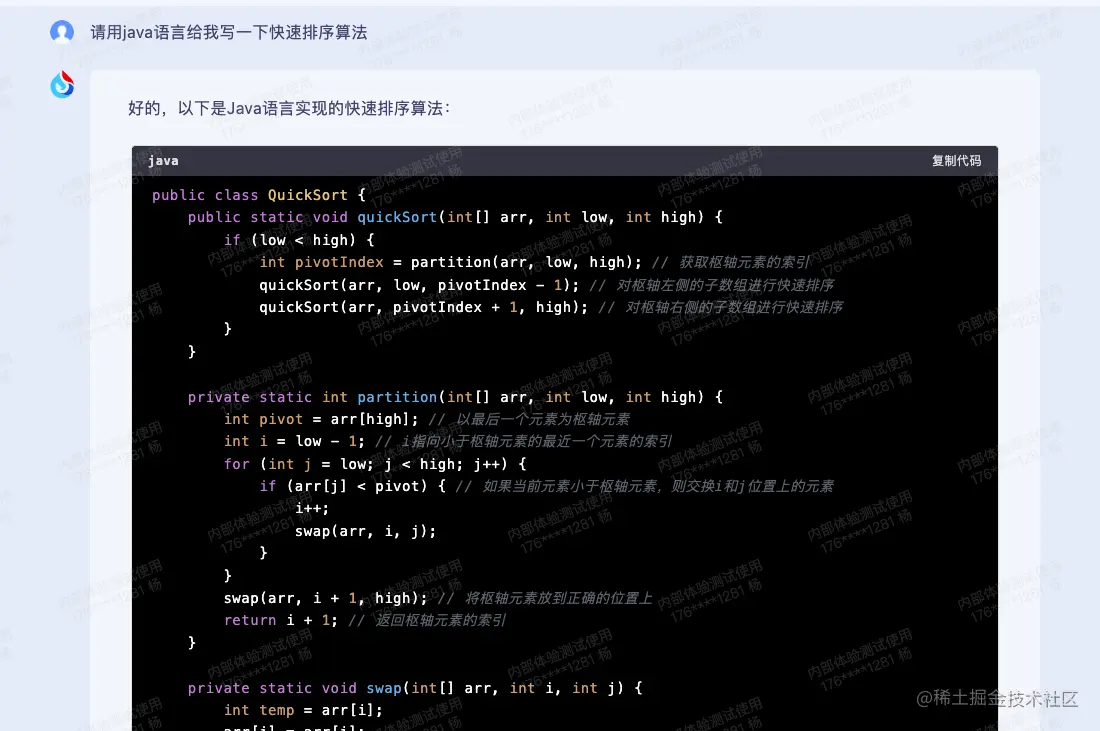Click the comment 对枢轴右侧的子数组进行快速排序
The image size is (1100, 731).
click(x=721, y=307)
